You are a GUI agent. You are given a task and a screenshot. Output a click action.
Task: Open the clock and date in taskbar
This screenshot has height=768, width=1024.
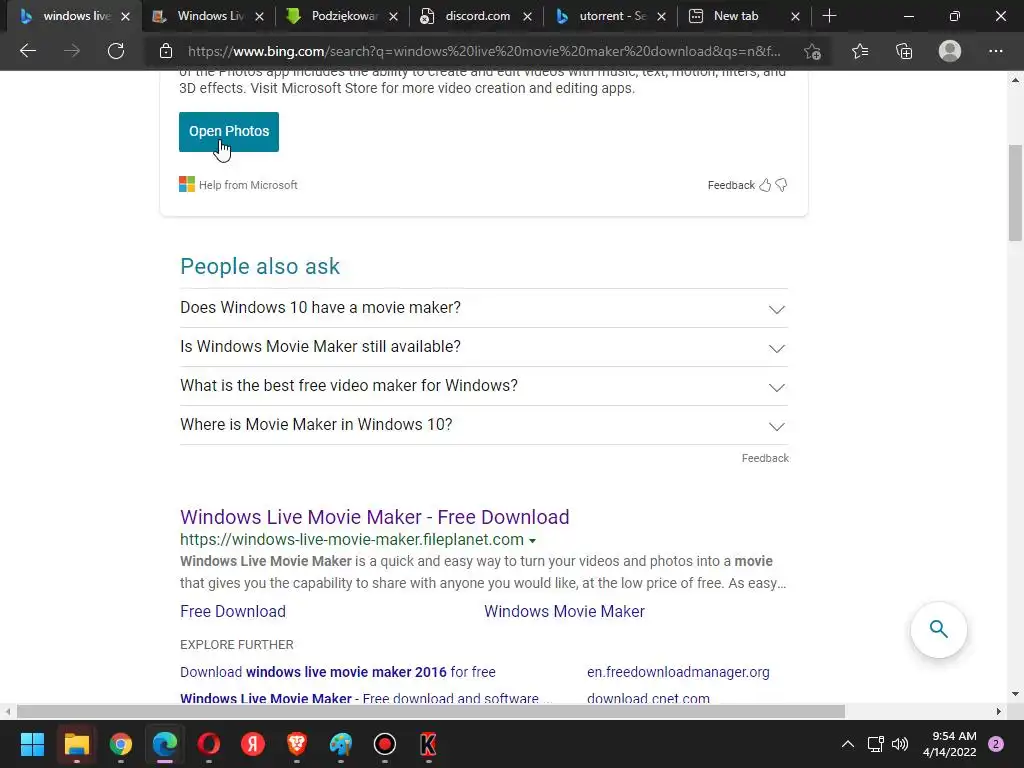(x=949, y=744)
